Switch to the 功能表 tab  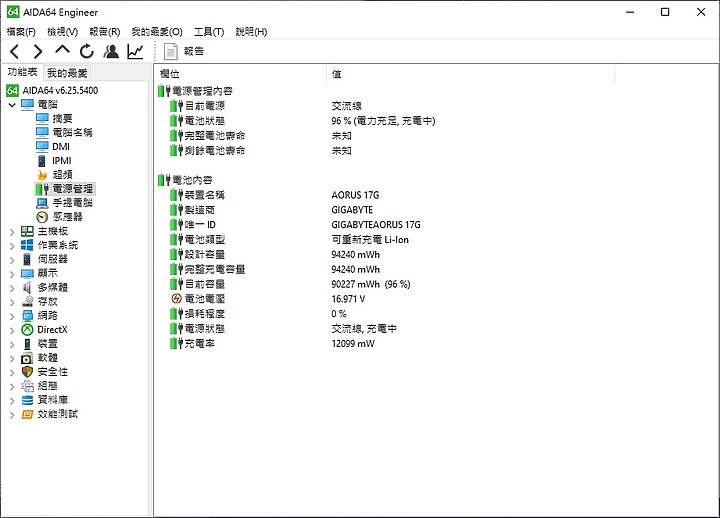(x=22, y=72)
